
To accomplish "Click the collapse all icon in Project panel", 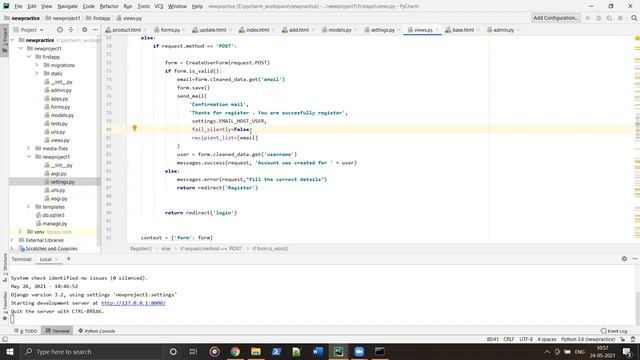I will point(71,30).
